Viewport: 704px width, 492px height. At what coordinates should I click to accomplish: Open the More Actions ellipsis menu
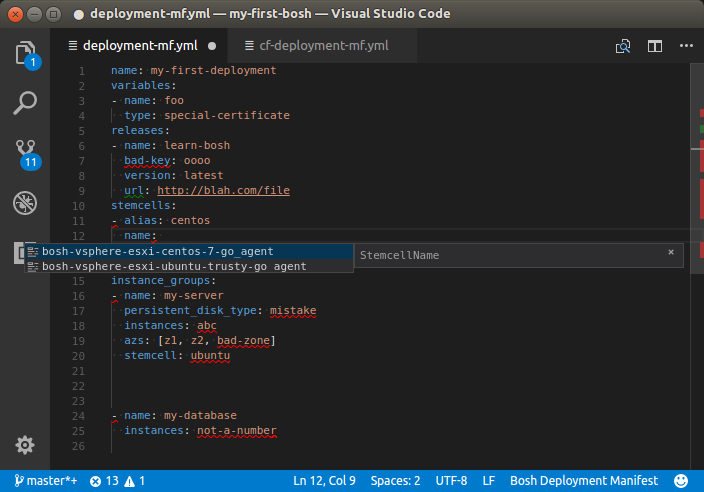click(x=686, y=46)
